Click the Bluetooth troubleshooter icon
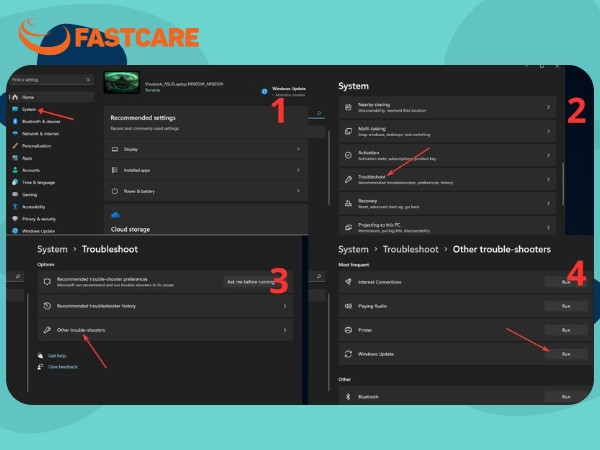600x450 pixels. [348, 397]
